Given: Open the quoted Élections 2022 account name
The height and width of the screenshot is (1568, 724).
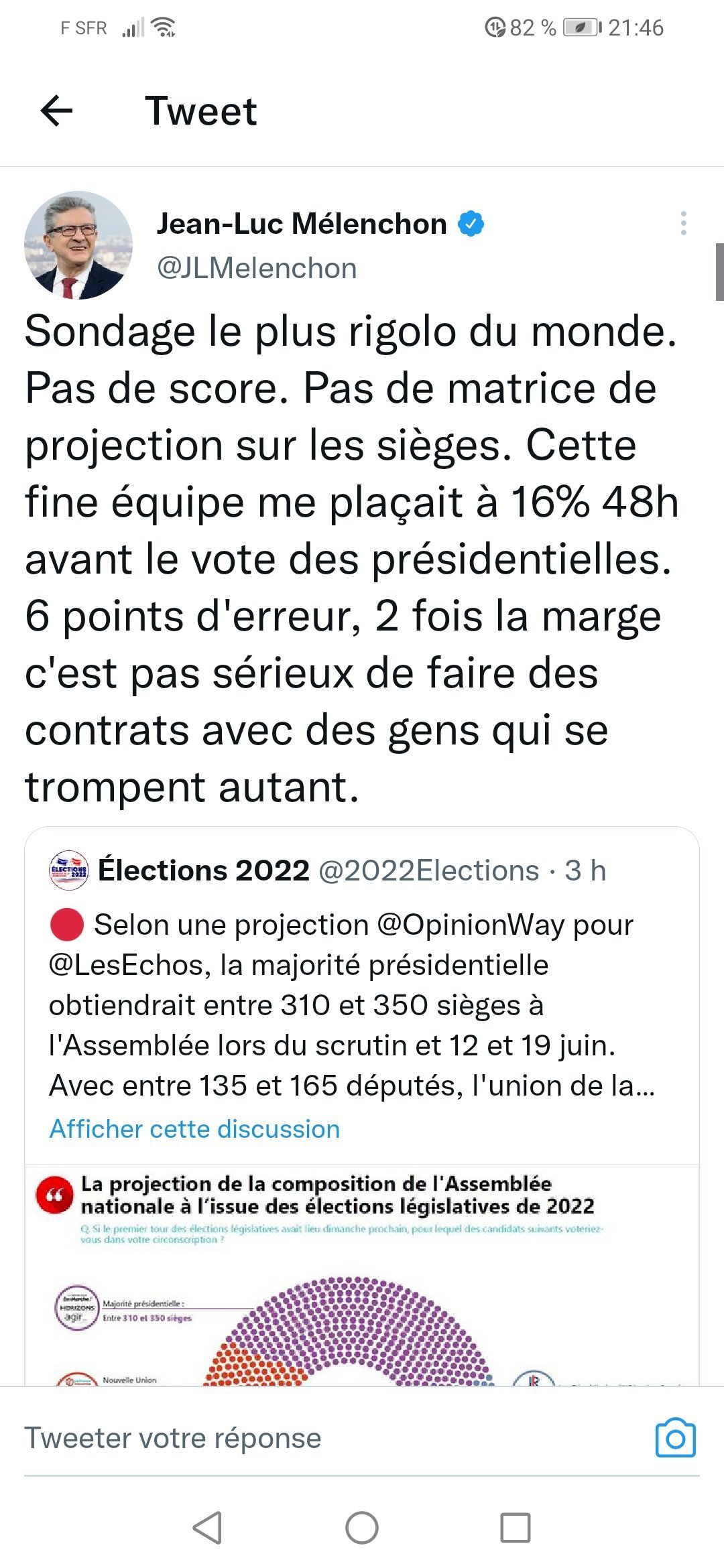Looking at the screenshot, I should pyautogui.click(x=204, y=870).
